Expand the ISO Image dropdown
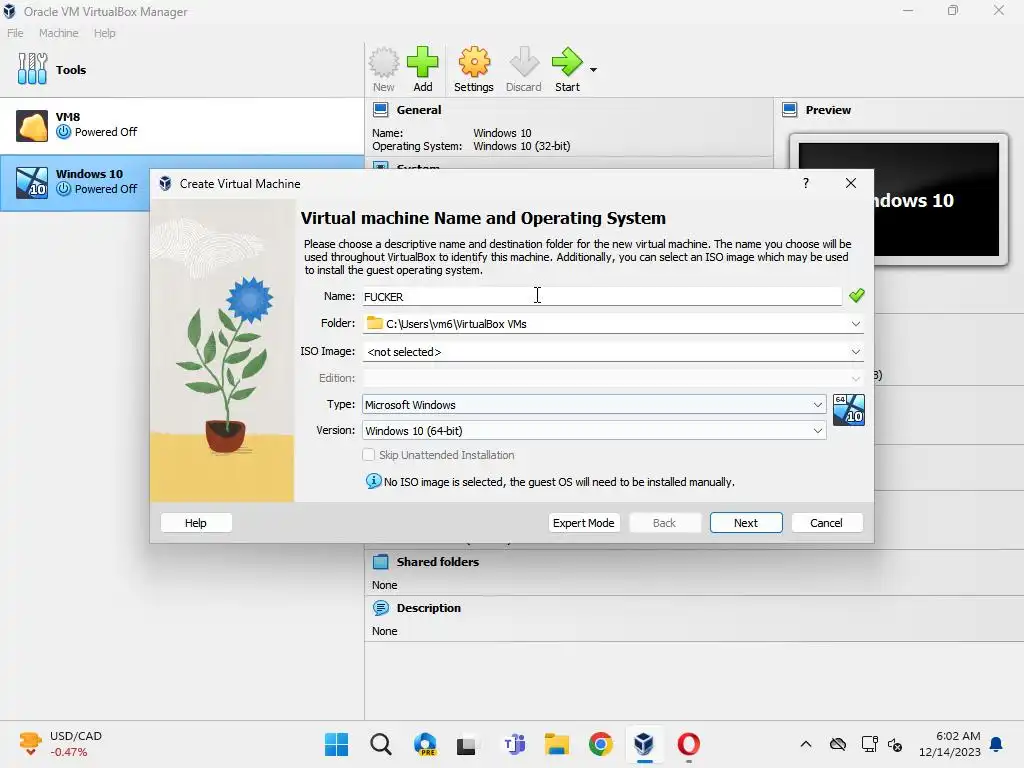Image resolution: width=1024 pixels, height=768 pixels. coord(856,352)
